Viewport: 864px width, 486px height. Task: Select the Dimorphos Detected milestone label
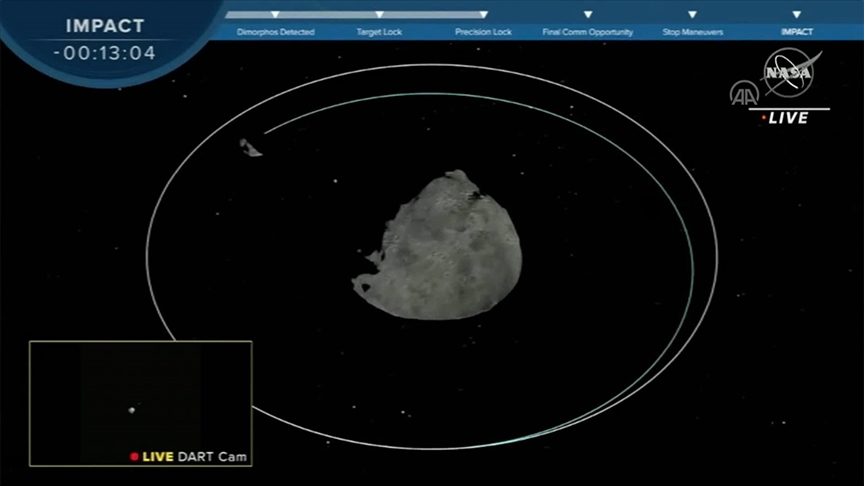[275, 32]
